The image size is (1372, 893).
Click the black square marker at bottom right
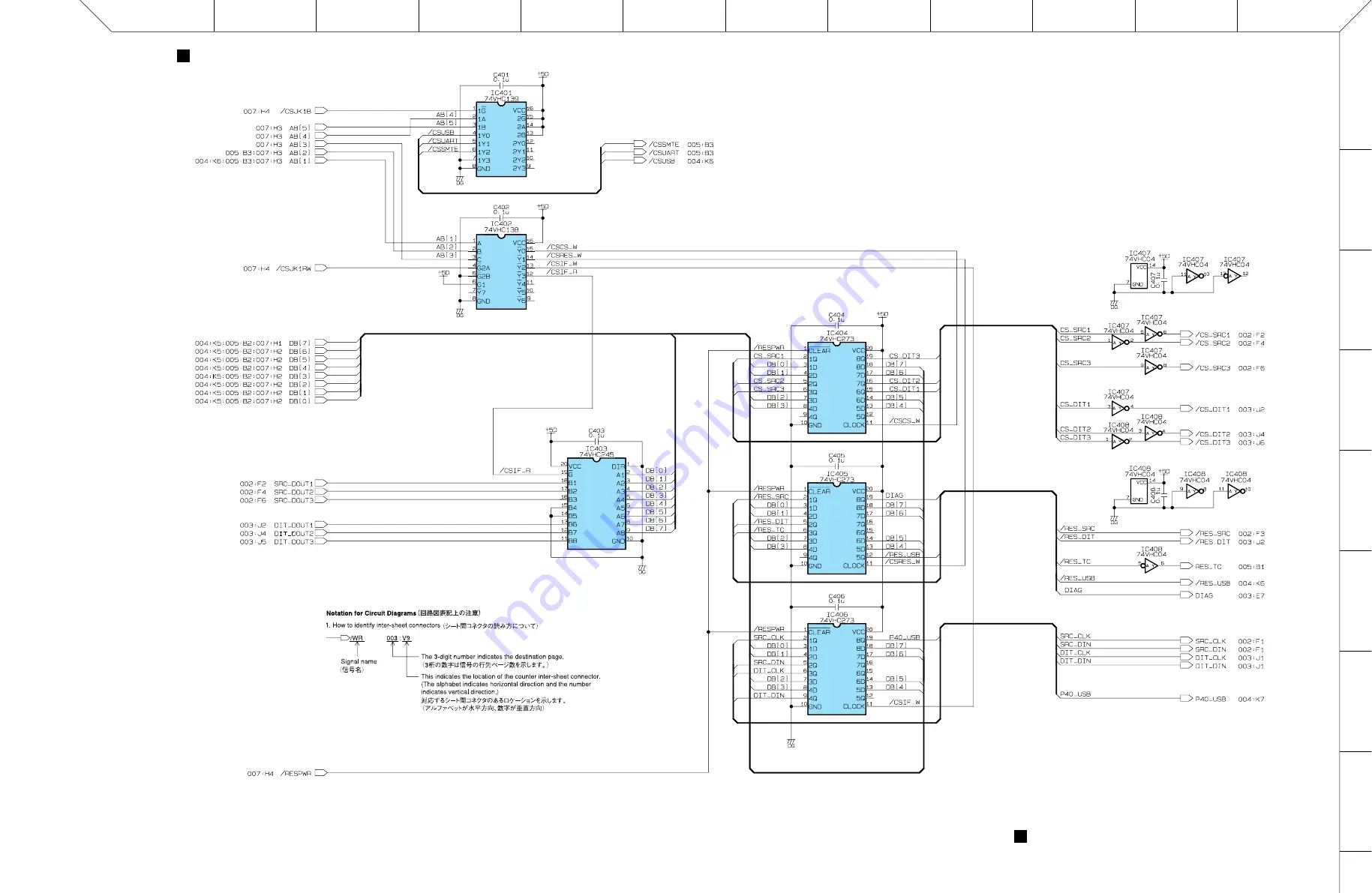1020,836
